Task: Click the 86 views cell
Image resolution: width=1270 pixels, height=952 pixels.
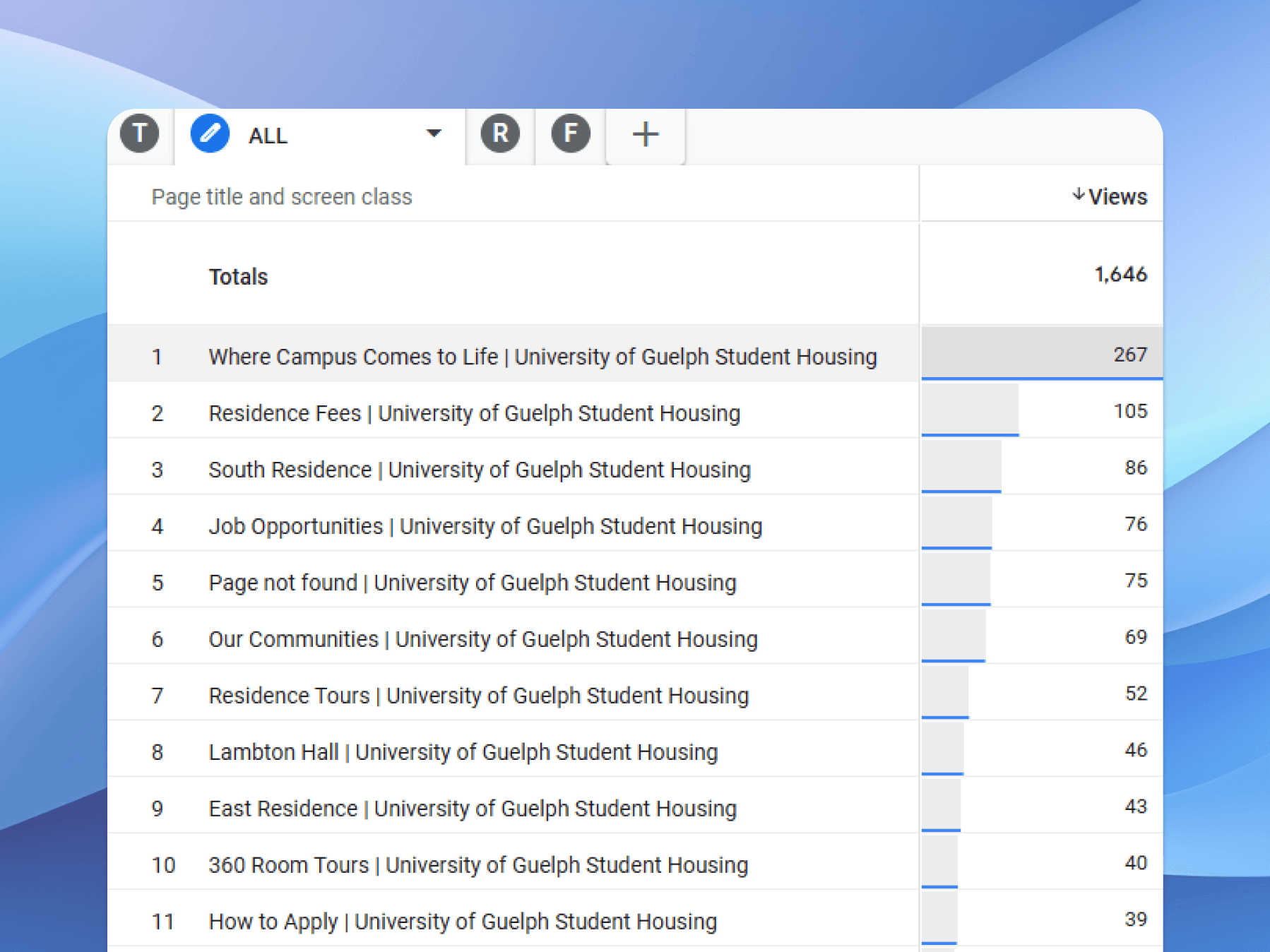Action: pos(1042,467)
